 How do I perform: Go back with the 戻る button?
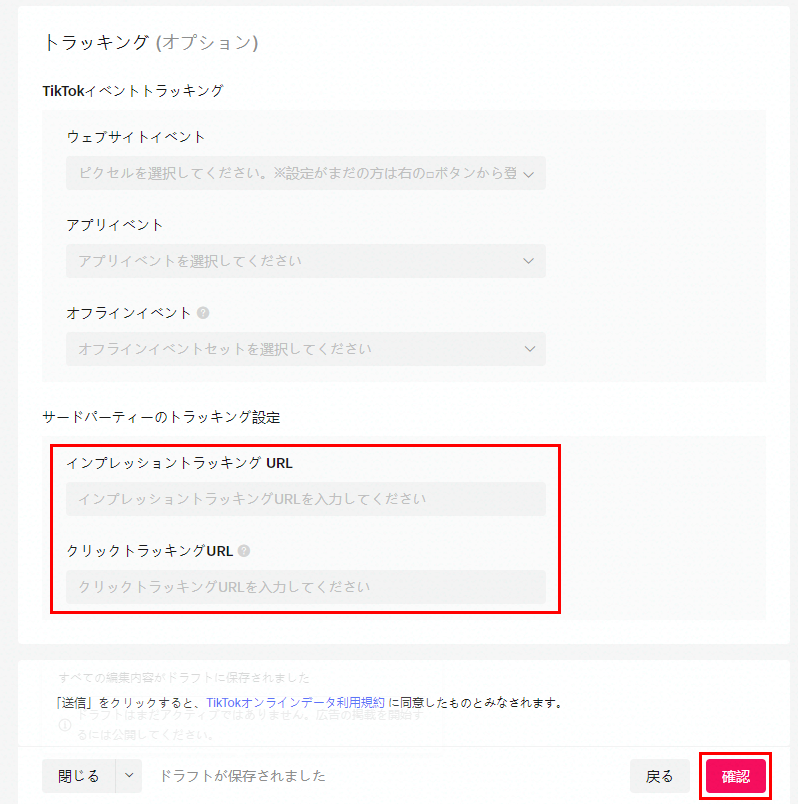[x=659, y=776]
